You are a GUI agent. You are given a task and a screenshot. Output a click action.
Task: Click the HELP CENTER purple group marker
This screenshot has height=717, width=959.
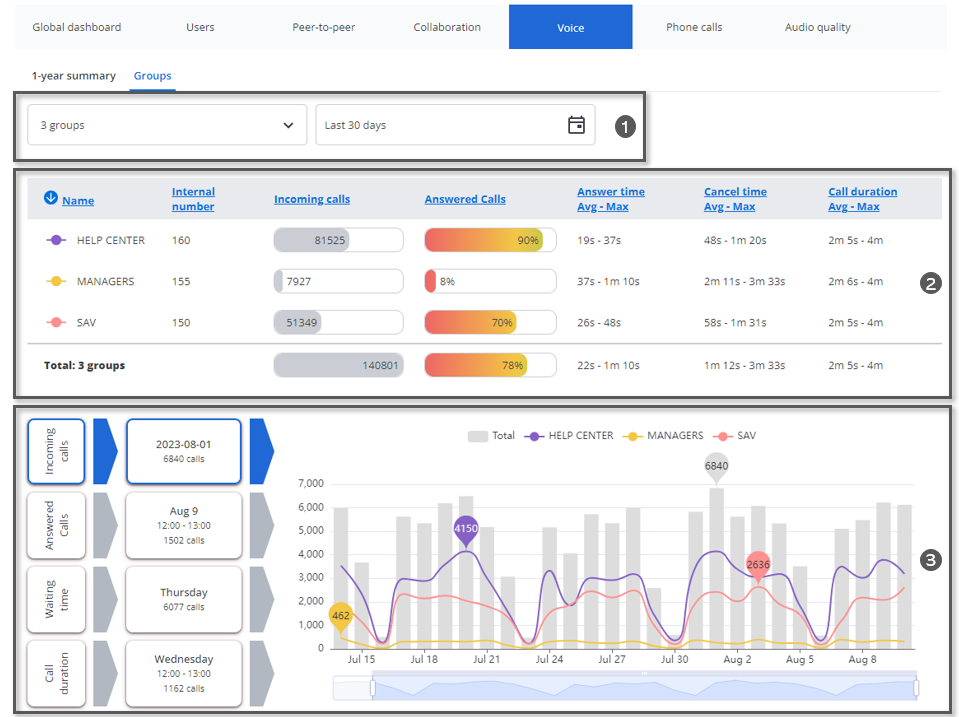point(57,240)
